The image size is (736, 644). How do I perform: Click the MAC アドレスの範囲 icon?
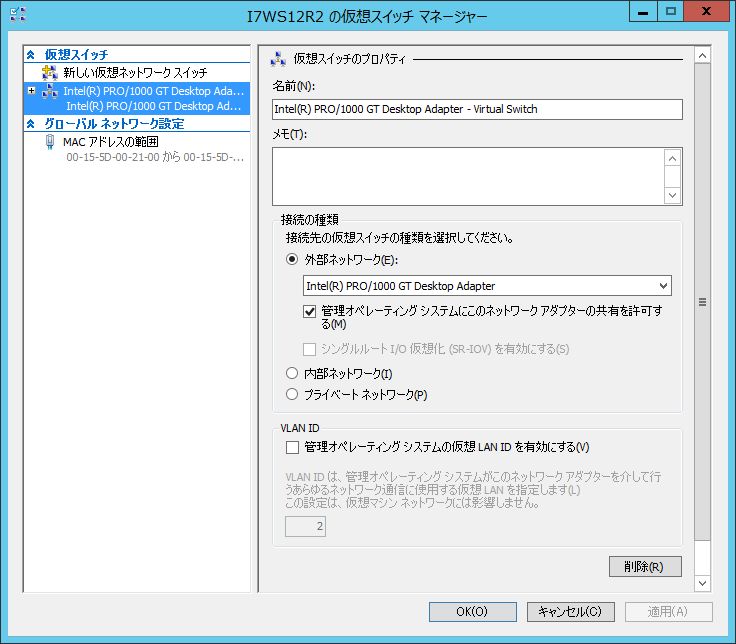(50, 142)
